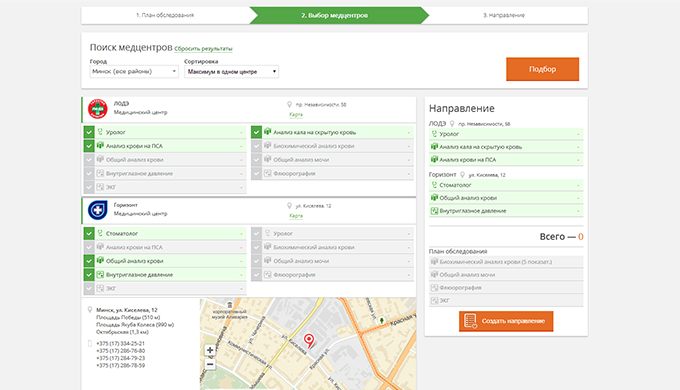Image resolution: width=680 pixels, height=390 pixels.
Task: Click the red map marker pin
Action: point(309,341)
